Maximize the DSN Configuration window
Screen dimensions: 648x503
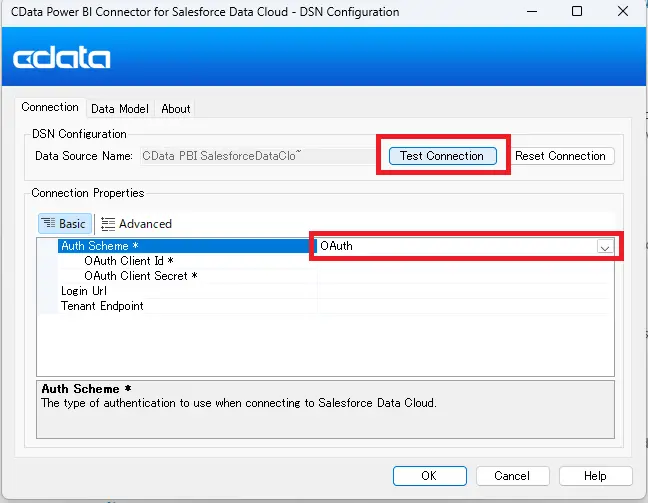point(577,12)
